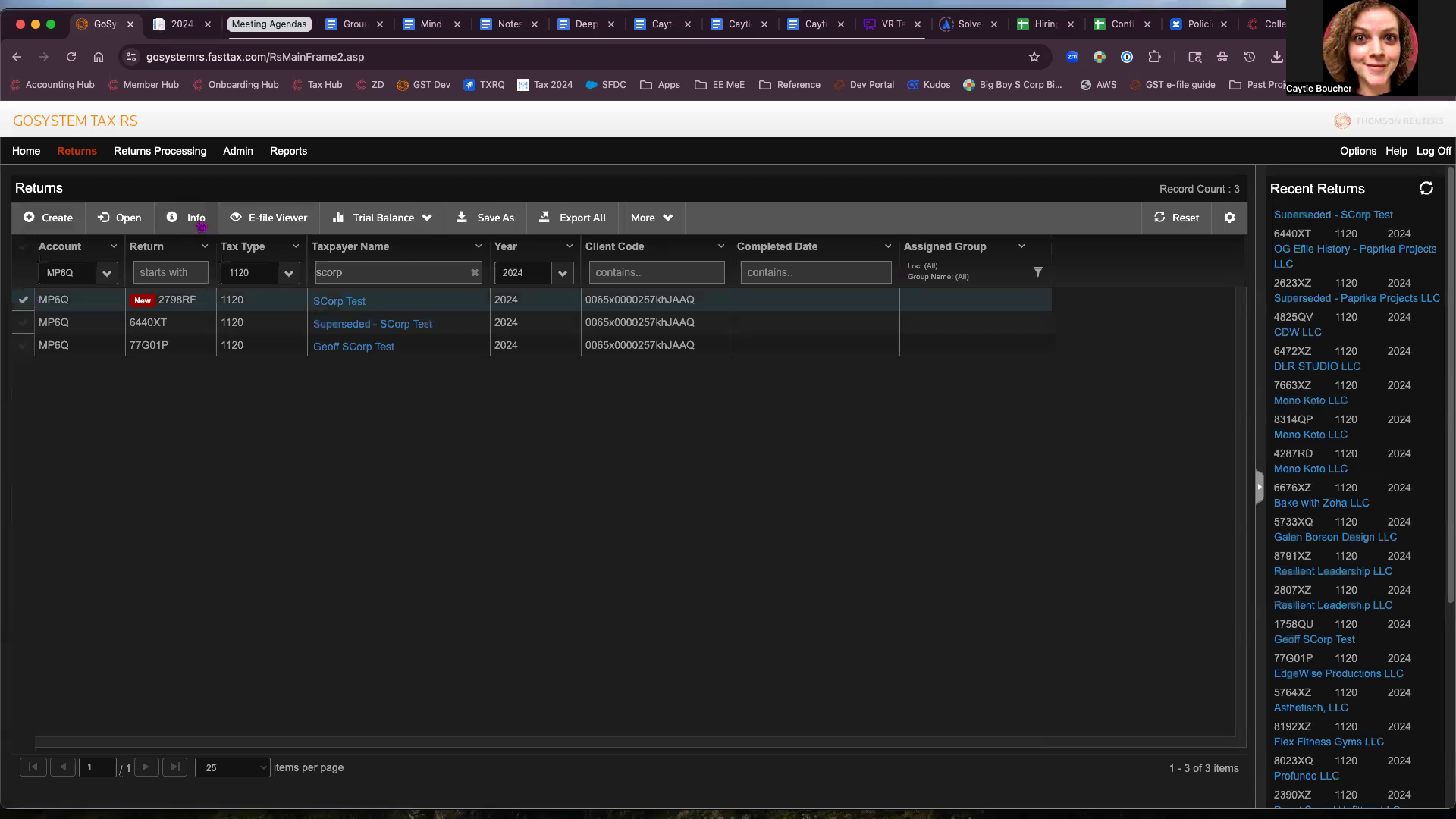The height and width of the screenshot is (819, 1456).
Task: Click the Client Code filter field
Action: 656,273
